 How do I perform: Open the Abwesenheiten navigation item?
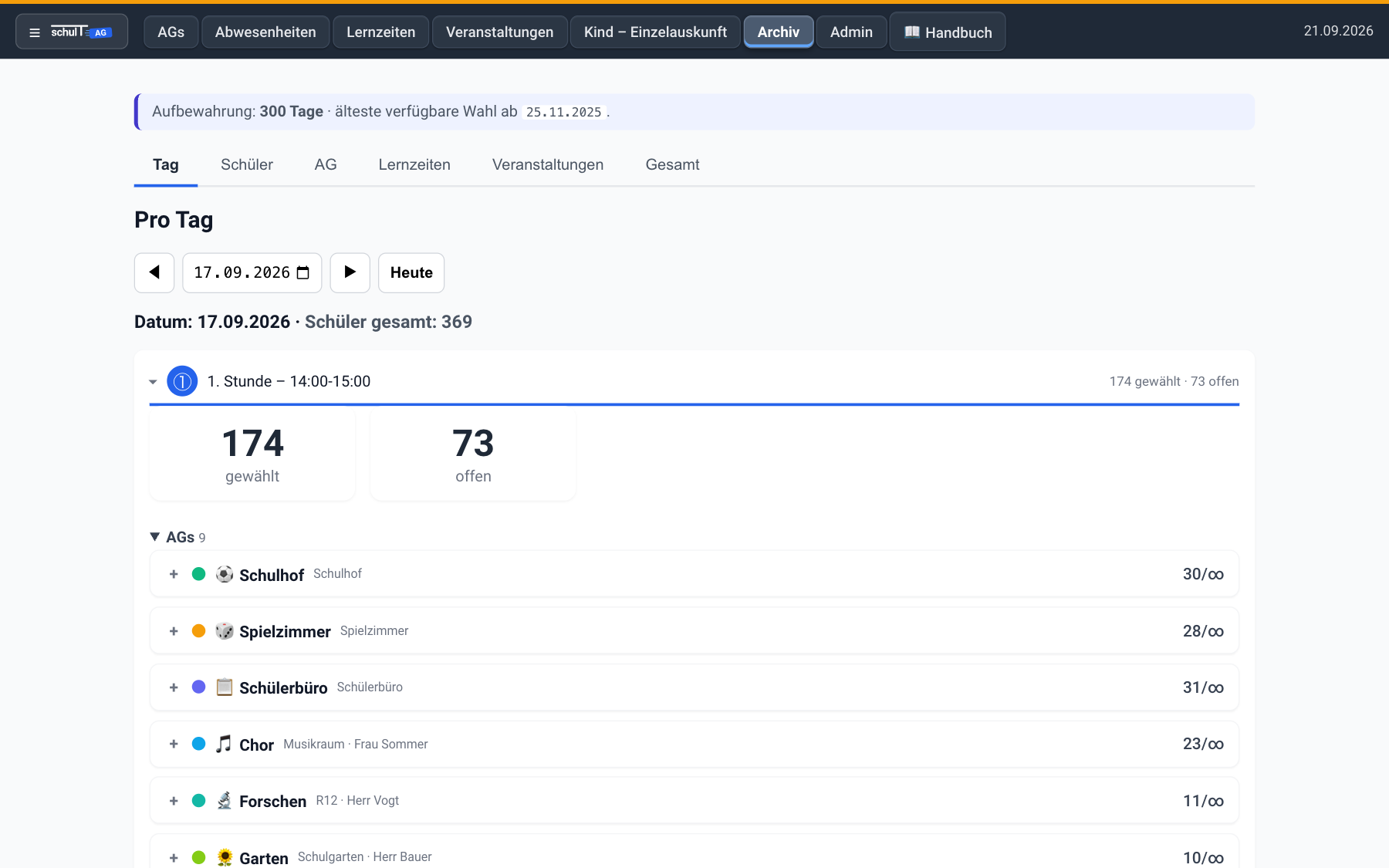click(x=265, y=32)
